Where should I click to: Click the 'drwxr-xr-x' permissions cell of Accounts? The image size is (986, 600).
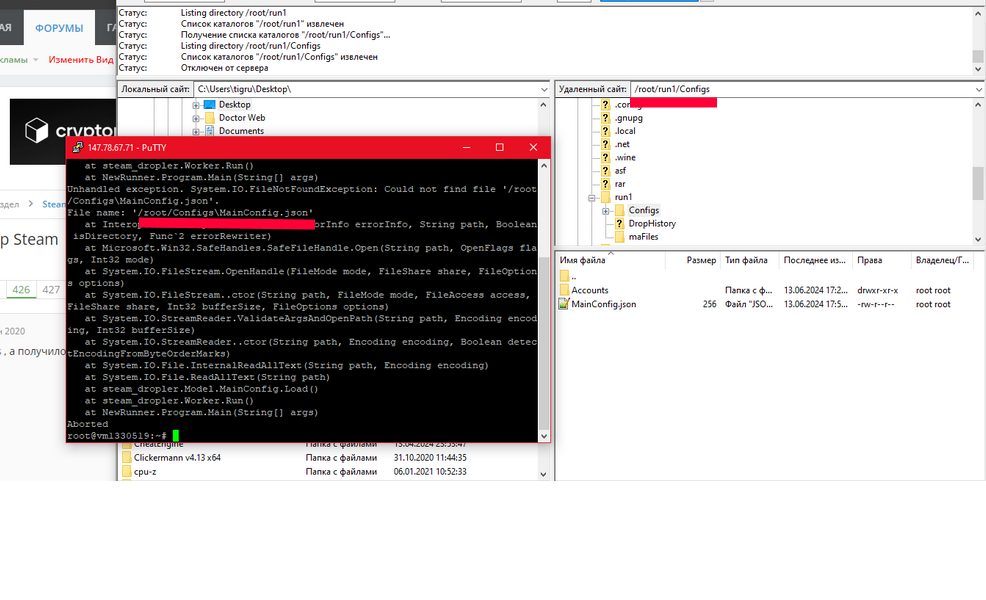(x=877, y=290)
